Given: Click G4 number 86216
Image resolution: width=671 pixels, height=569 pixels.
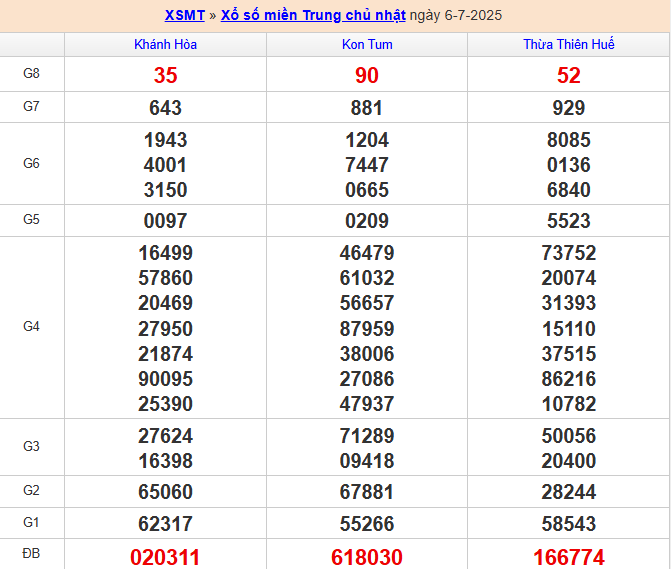Looking at the screenshot, I should click(569, 379).
